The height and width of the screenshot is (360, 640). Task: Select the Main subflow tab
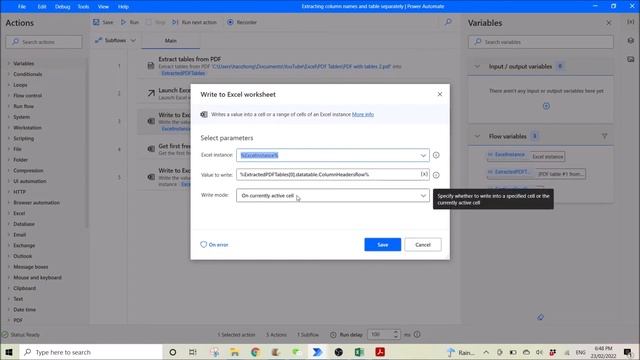171,40
